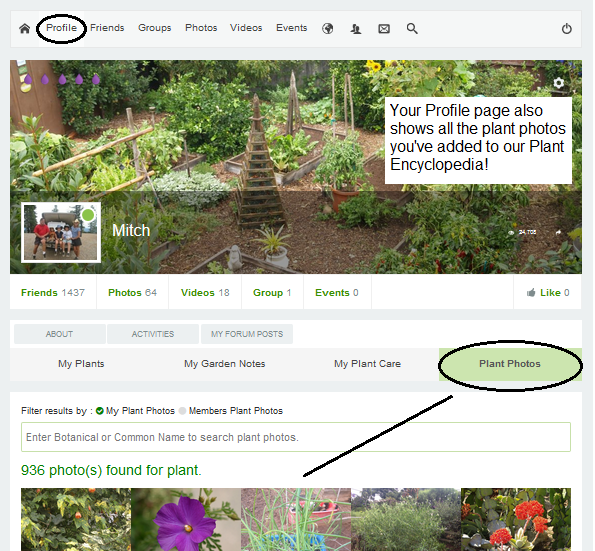595x551 pixels.
Task: Open the My Garden Notes tab
Action: click(225, 364)
